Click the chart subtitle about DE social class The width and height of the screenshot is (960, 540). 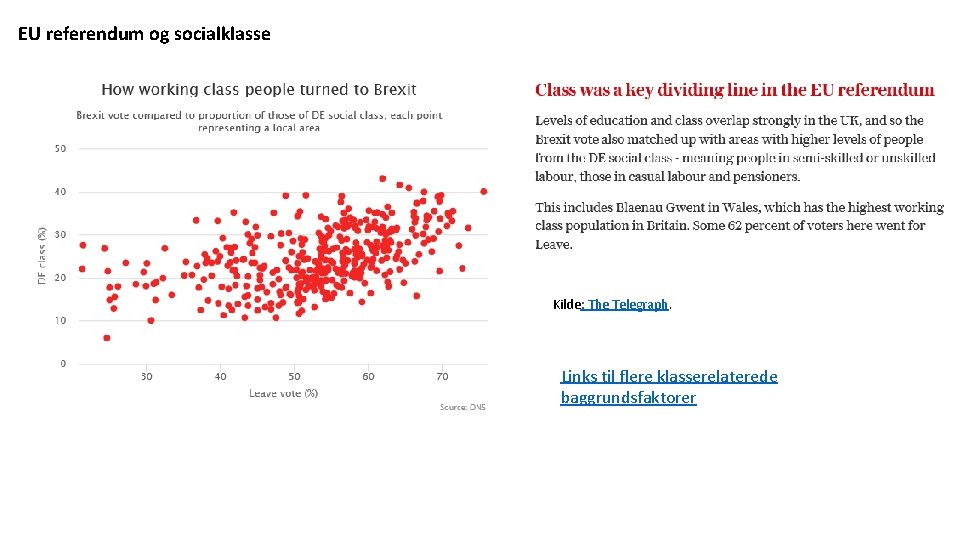(259, 121)
